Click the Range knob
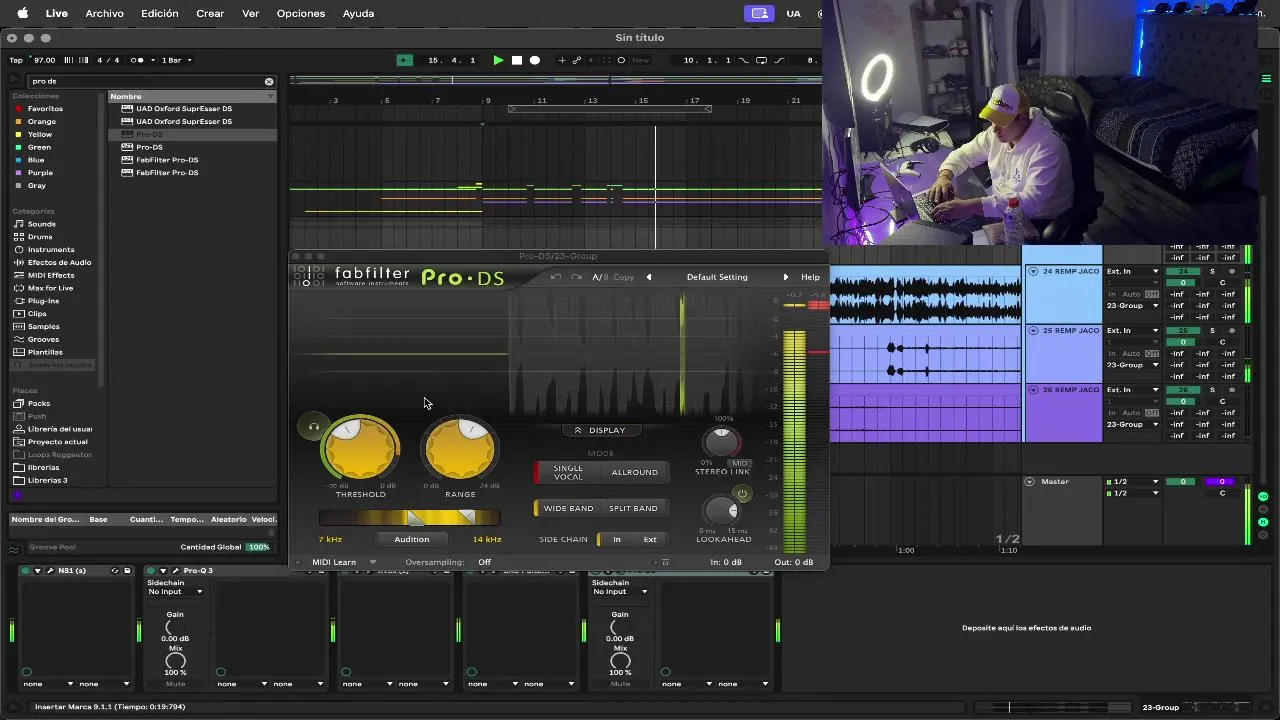Screen dimensions: 1280x720 [460, 448]
